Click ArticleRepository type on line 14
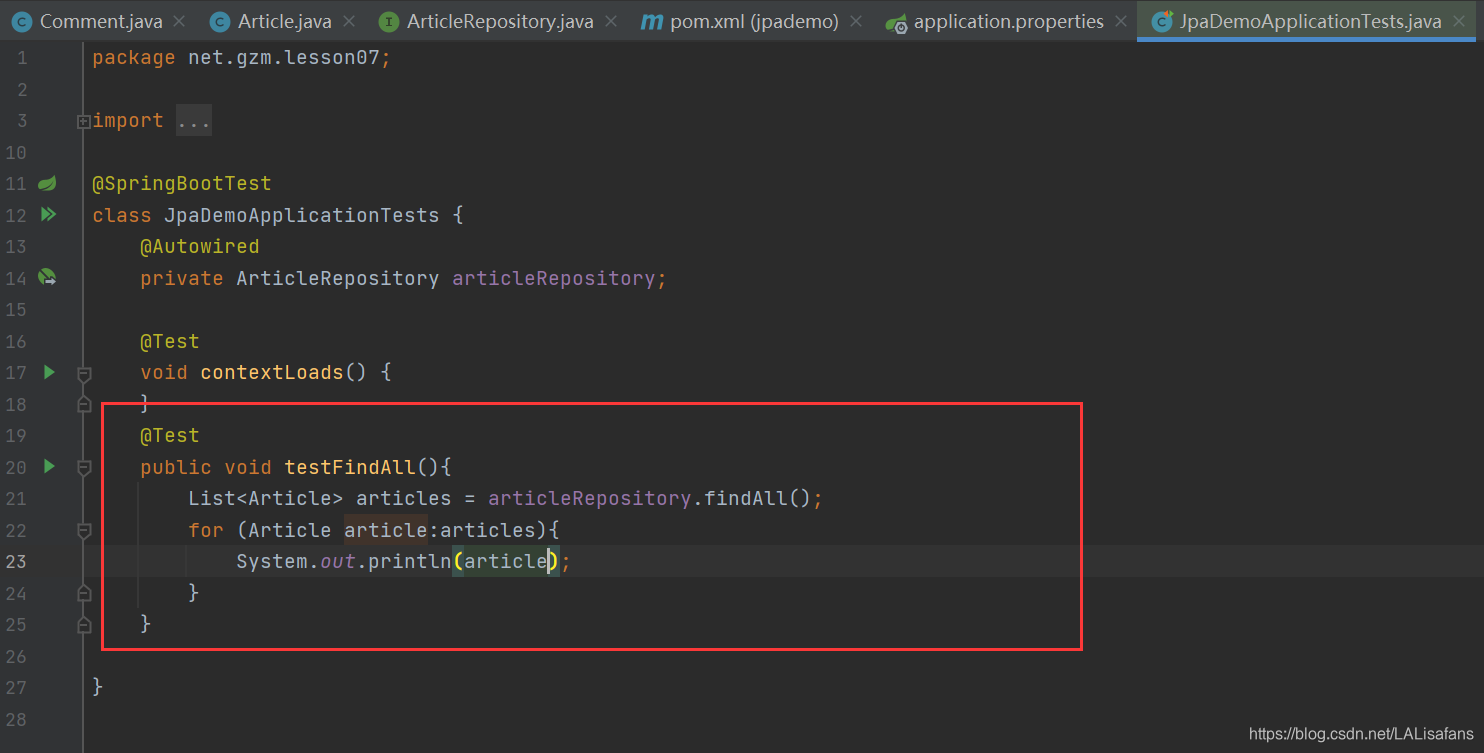This screenshot has width=1484, height=753. point(337,278)
